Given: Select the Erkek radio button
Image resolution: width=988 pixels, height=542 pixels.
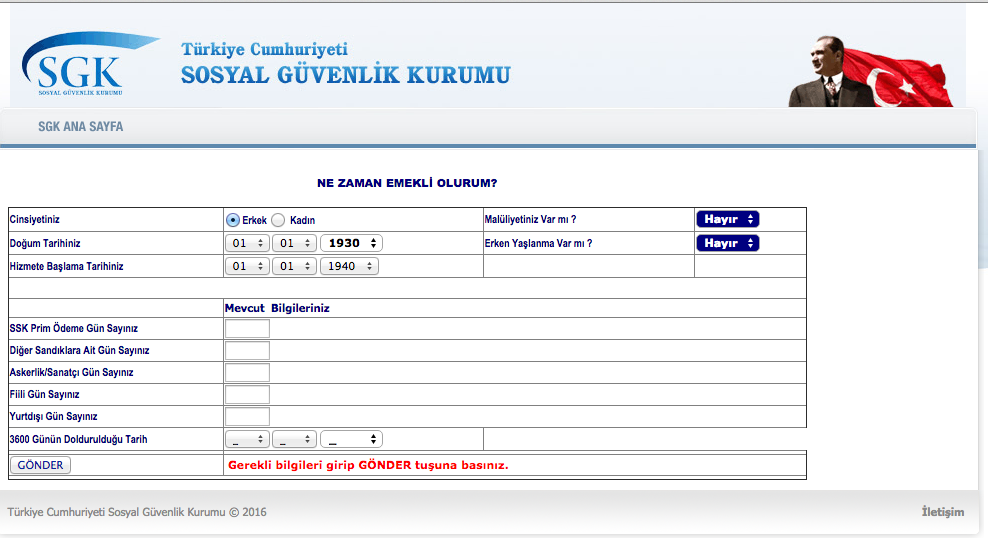Looking at the screenshot, I should click(233, 220).
